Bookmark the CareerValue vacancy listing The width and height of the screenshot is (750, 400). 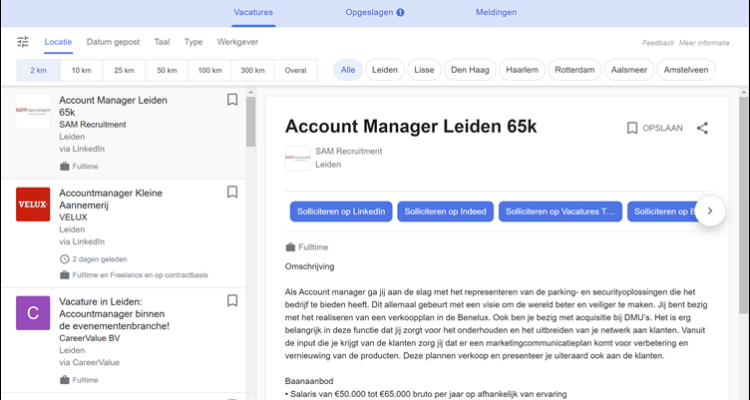pos(232,300)
